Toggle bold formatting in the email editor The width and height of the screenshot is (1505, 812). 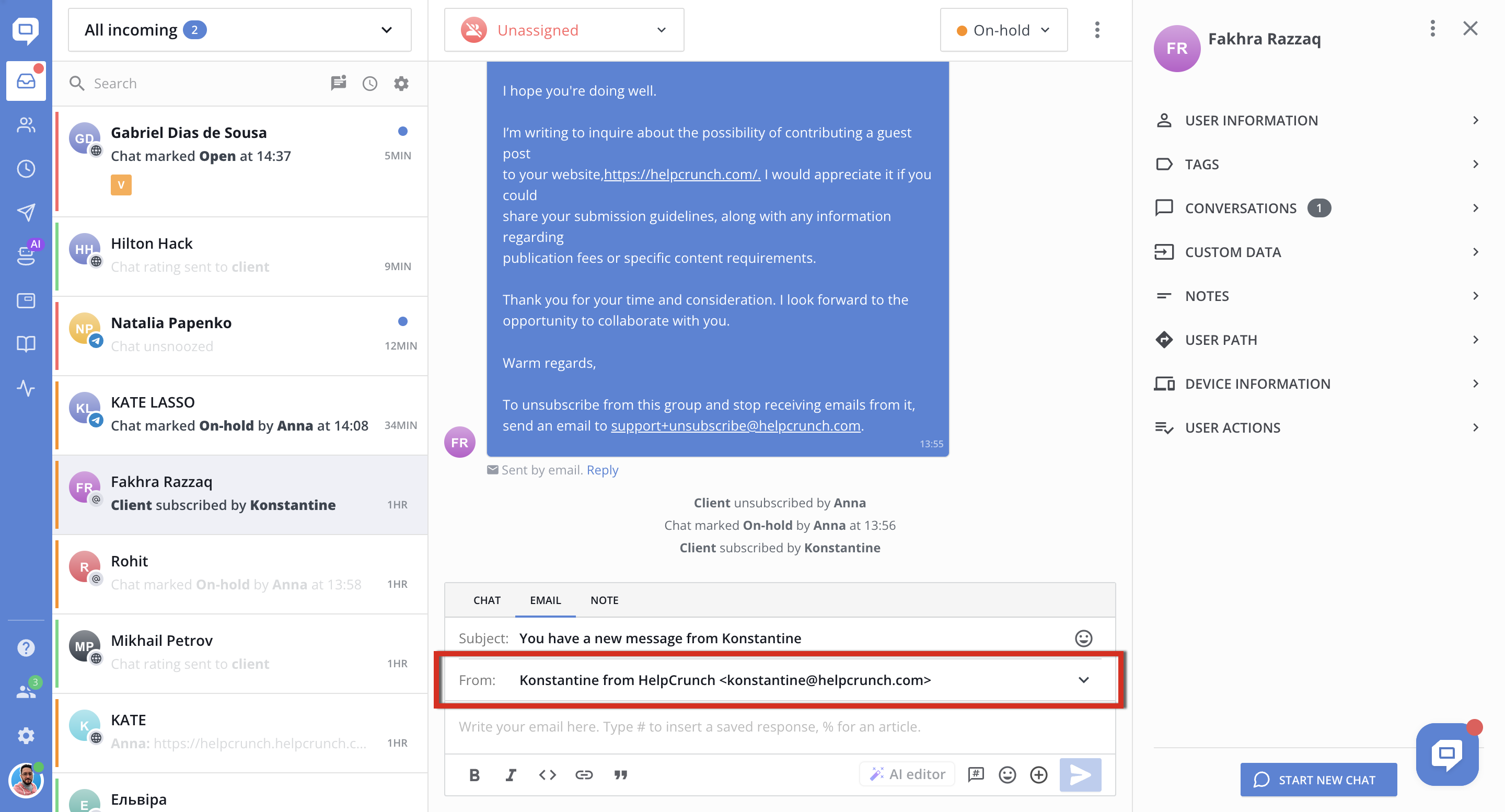tap(474, 774)
